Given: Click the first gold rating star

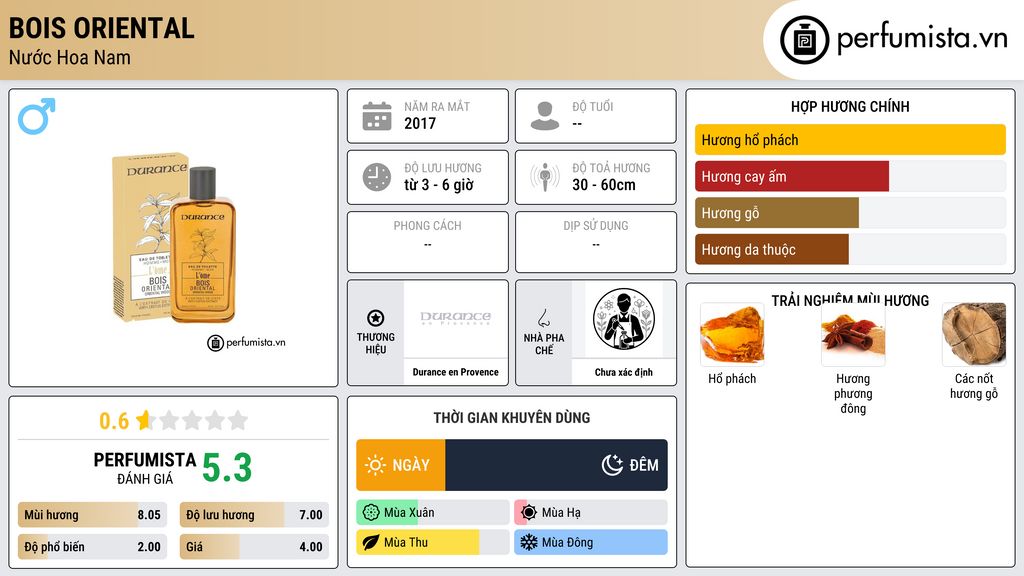Looking at the screenshot, I should pyautogui.click(x=144, y=420).
